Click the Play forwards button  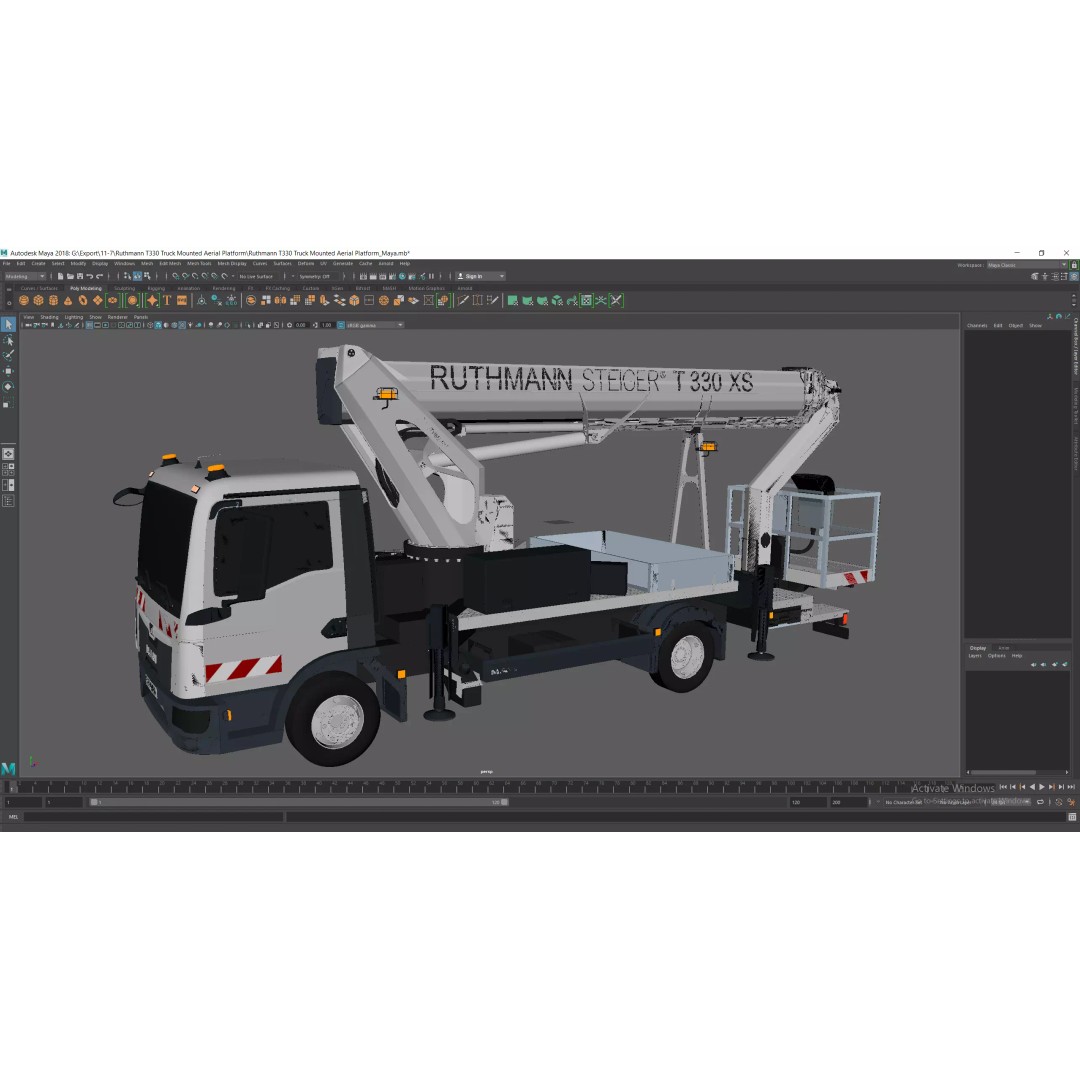coord(1041,787)
